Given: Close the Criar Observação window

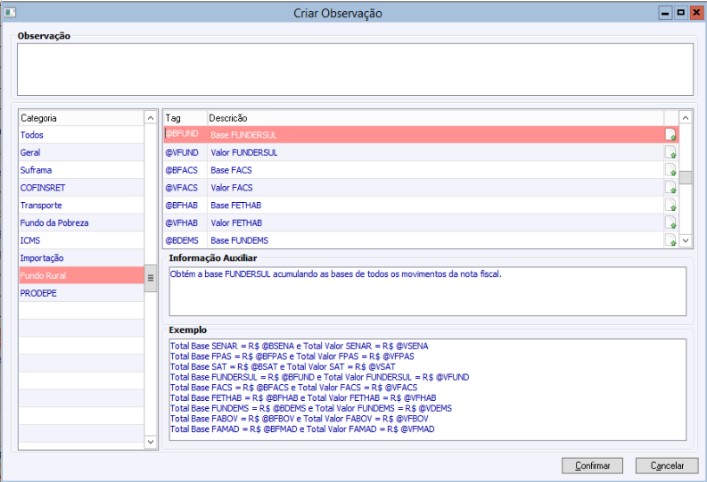Looking at the screenshot, I should point(697,13).
